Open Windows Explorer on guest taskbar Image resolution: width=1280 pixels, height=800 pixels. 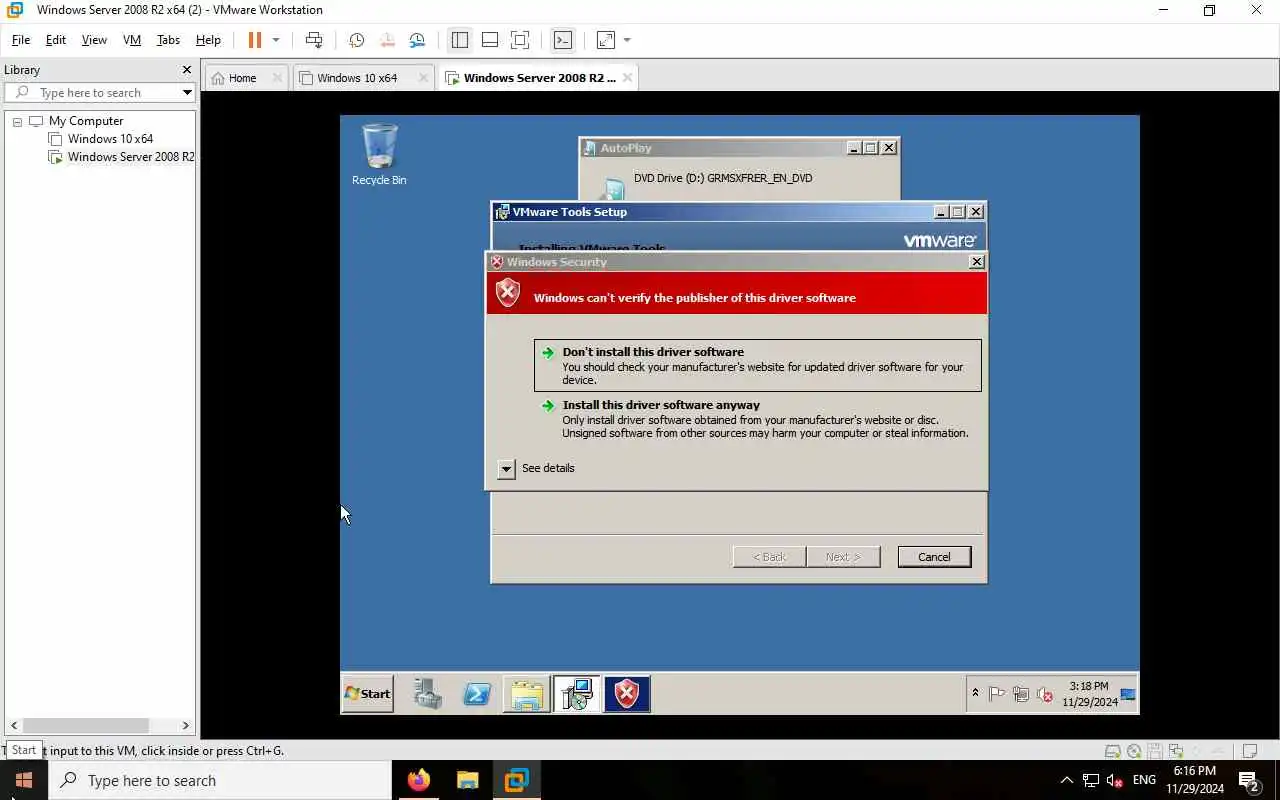coord(527,694)
